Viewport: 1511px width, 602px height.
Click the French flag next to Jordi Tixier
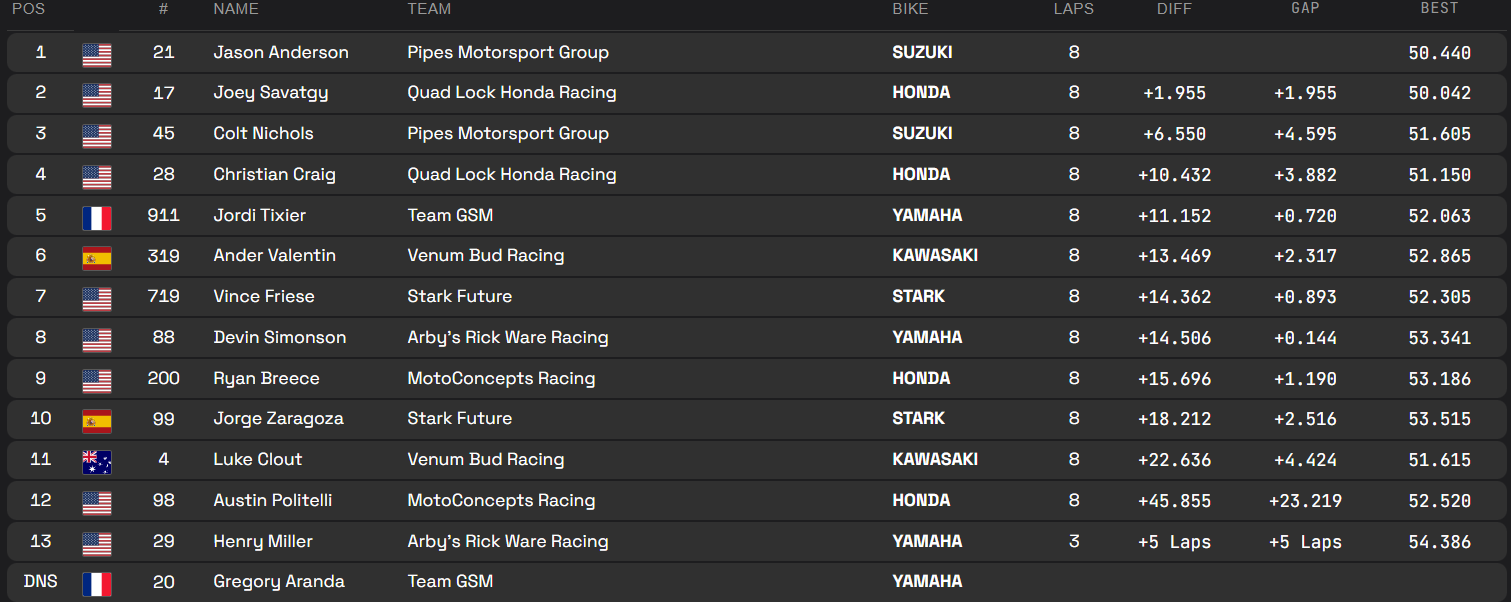(97, 217)
